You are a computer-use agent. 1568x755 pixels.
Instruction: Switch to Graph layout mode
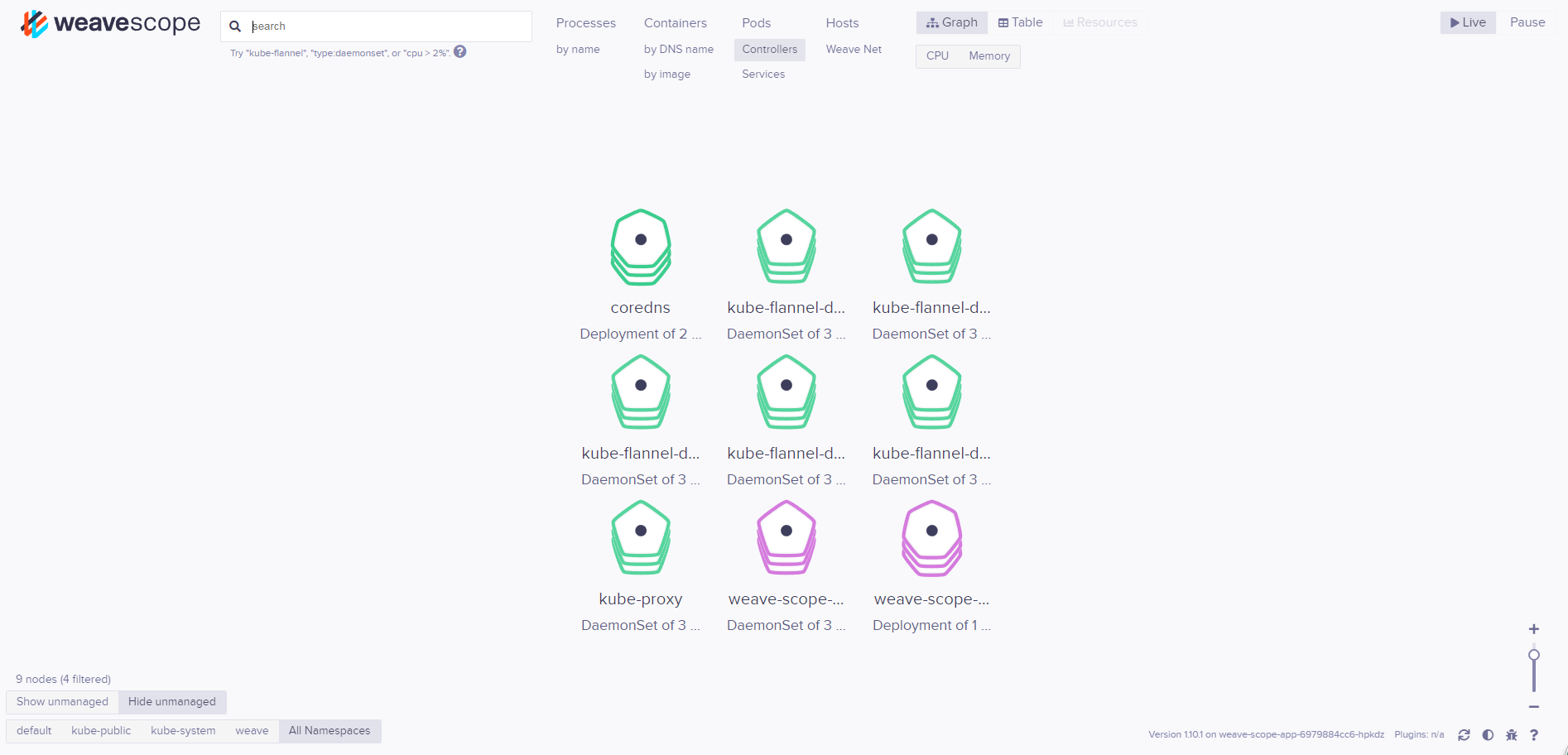tap(952, 22)
